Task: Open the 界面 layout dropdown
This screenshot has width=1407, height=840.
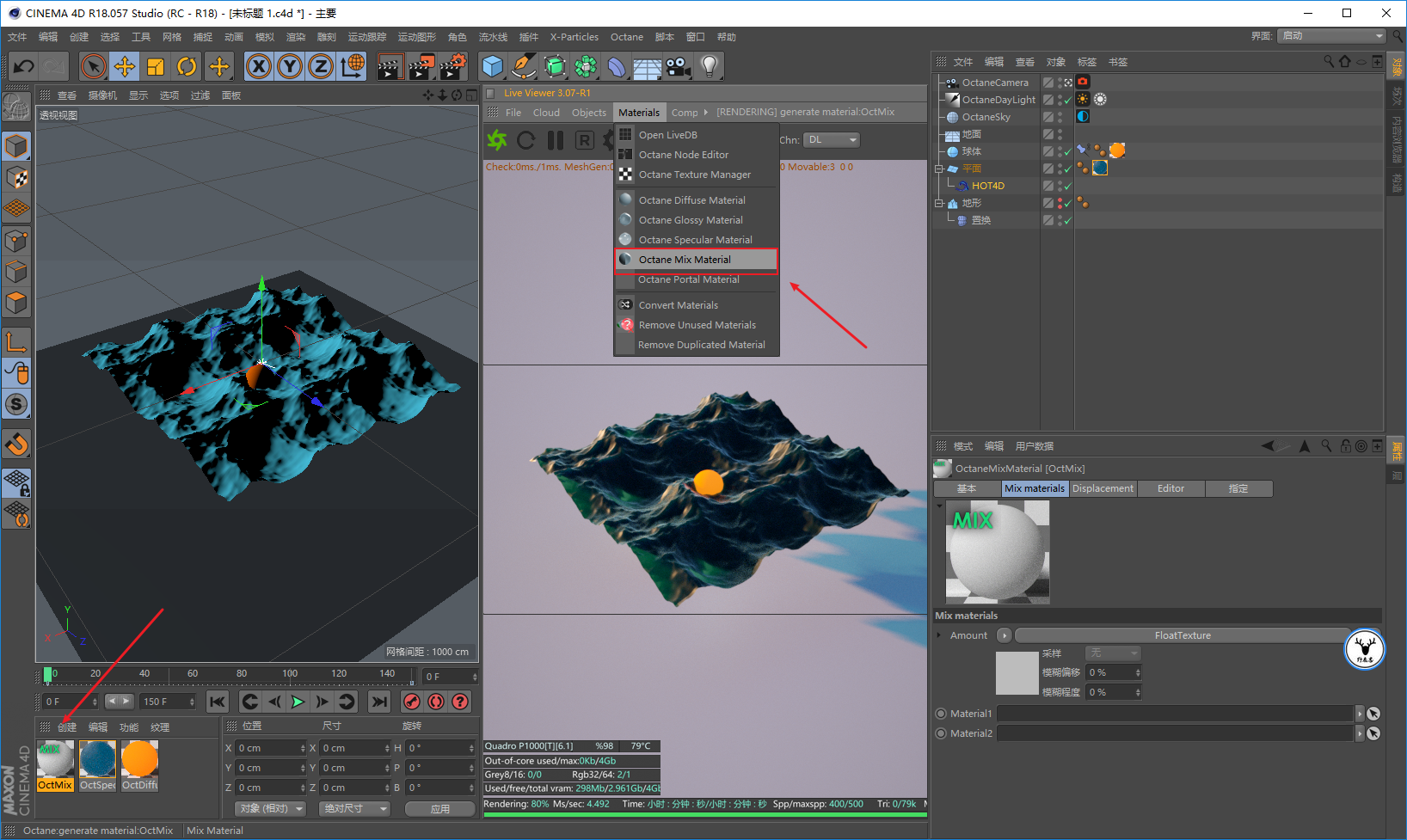Action: [x=1331, y=36]
